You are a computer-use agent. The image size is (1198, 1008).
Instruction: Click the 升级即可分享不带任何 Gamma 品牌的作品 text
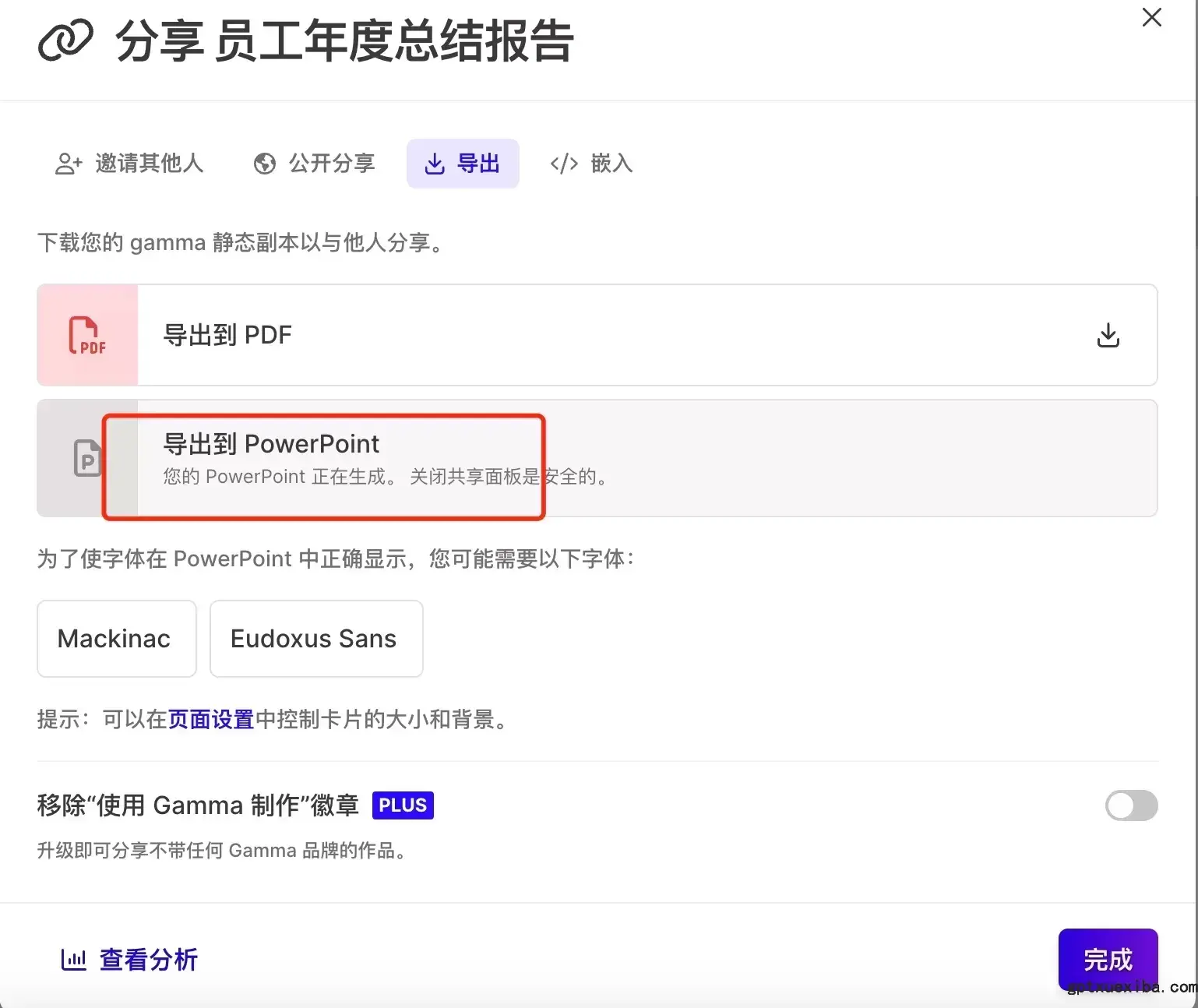coord(222,851)
